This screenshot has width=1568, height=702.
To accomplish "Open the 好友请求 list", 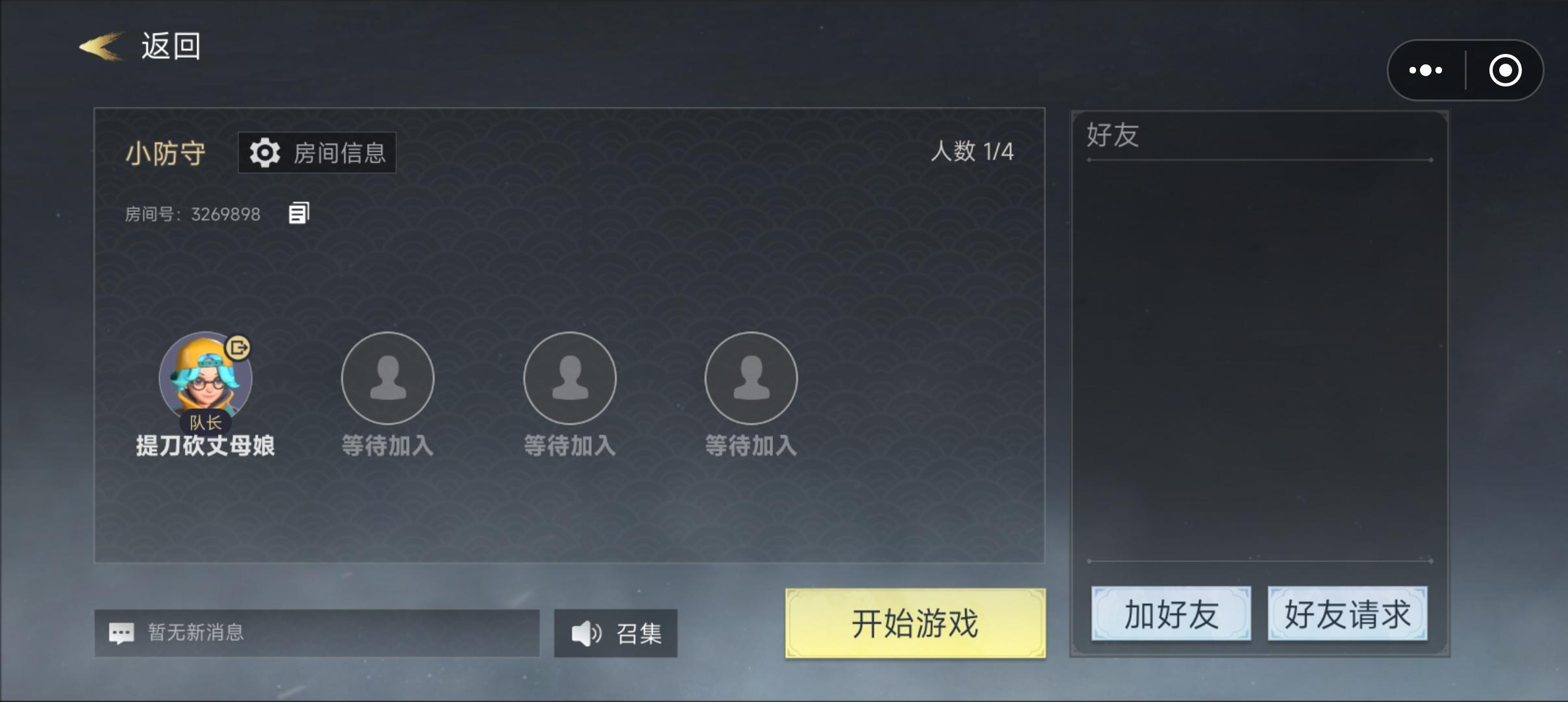I will pos(1348,614).
